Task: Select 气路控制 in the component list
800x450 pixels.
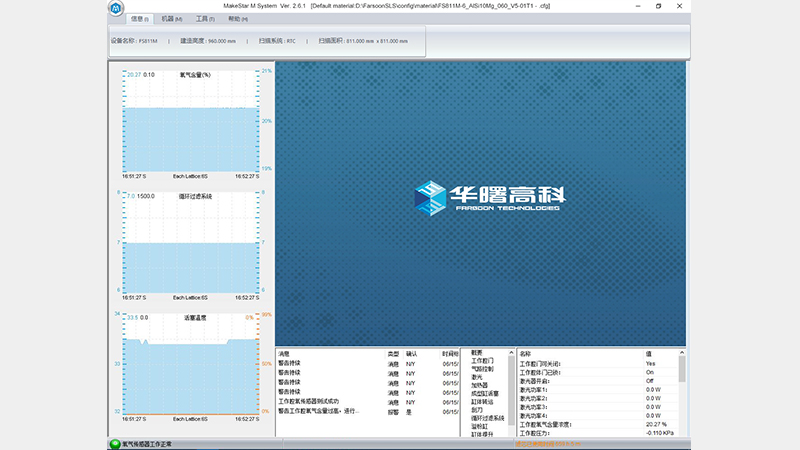Action: point(482,369)
